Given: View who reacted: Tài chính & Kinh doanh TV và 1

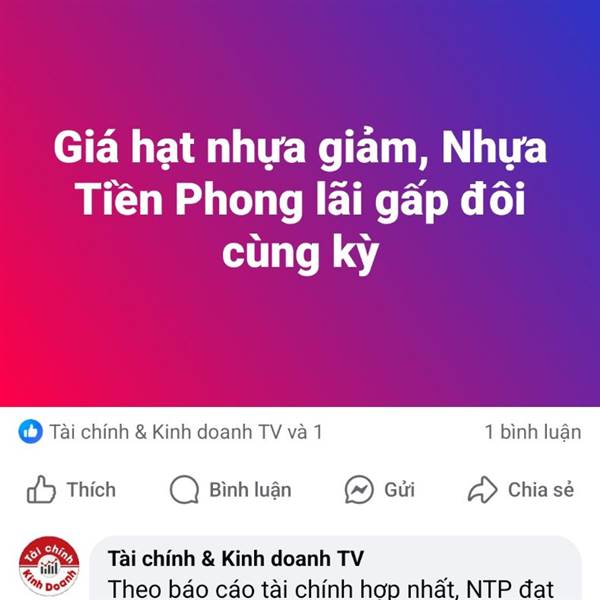Looking at the screenshot, I should tap(186, 432).
